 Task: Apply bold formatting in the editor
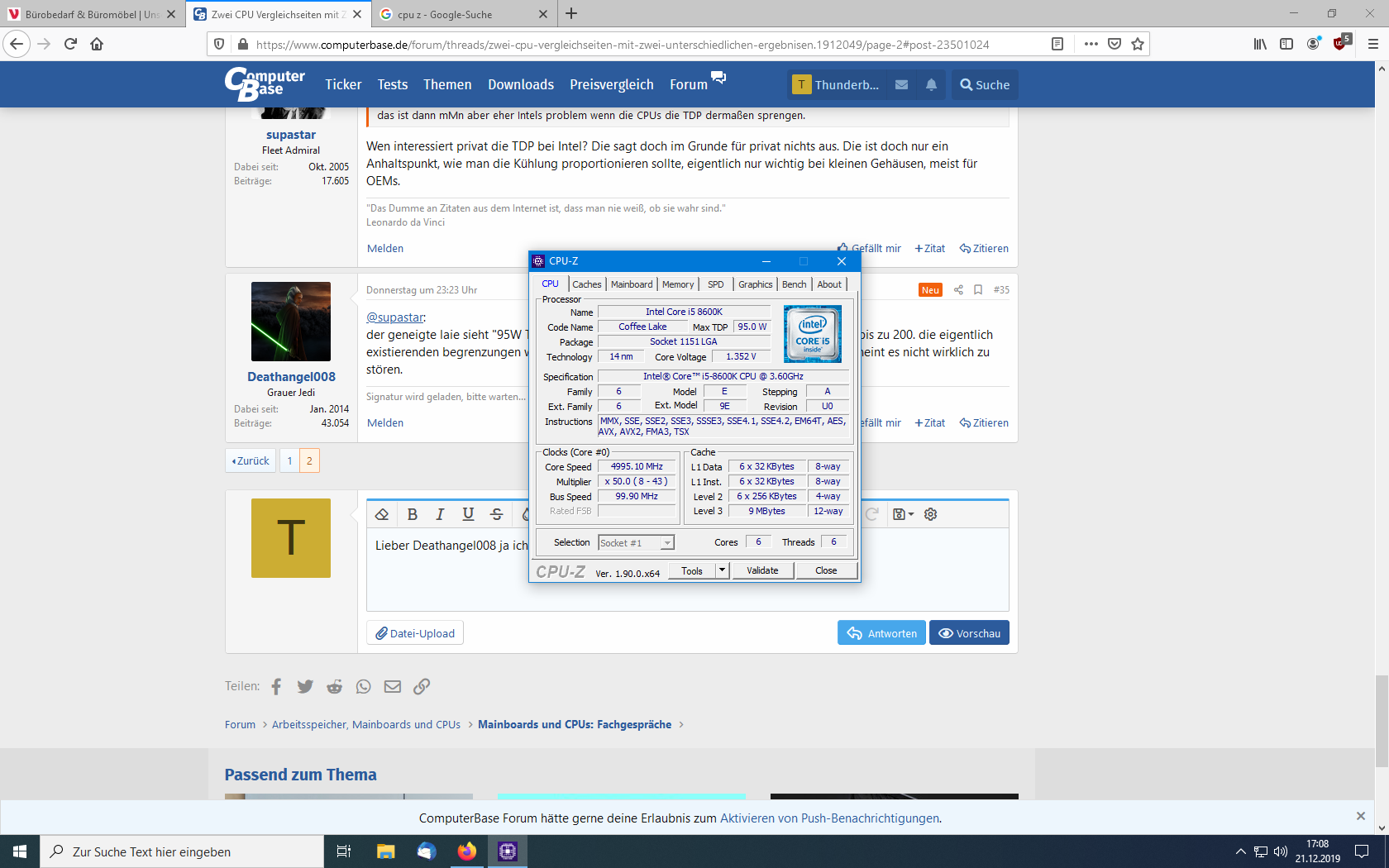pyautogui.click(x=413, y=514)
